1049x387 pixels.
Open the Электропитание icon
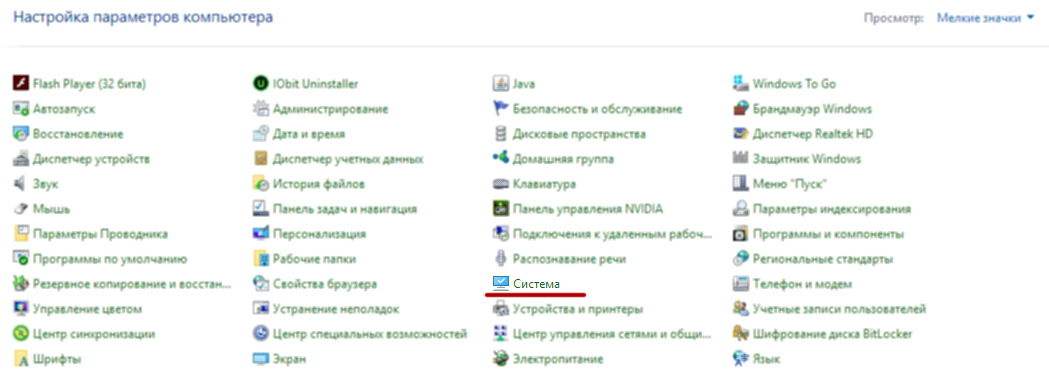500,359
